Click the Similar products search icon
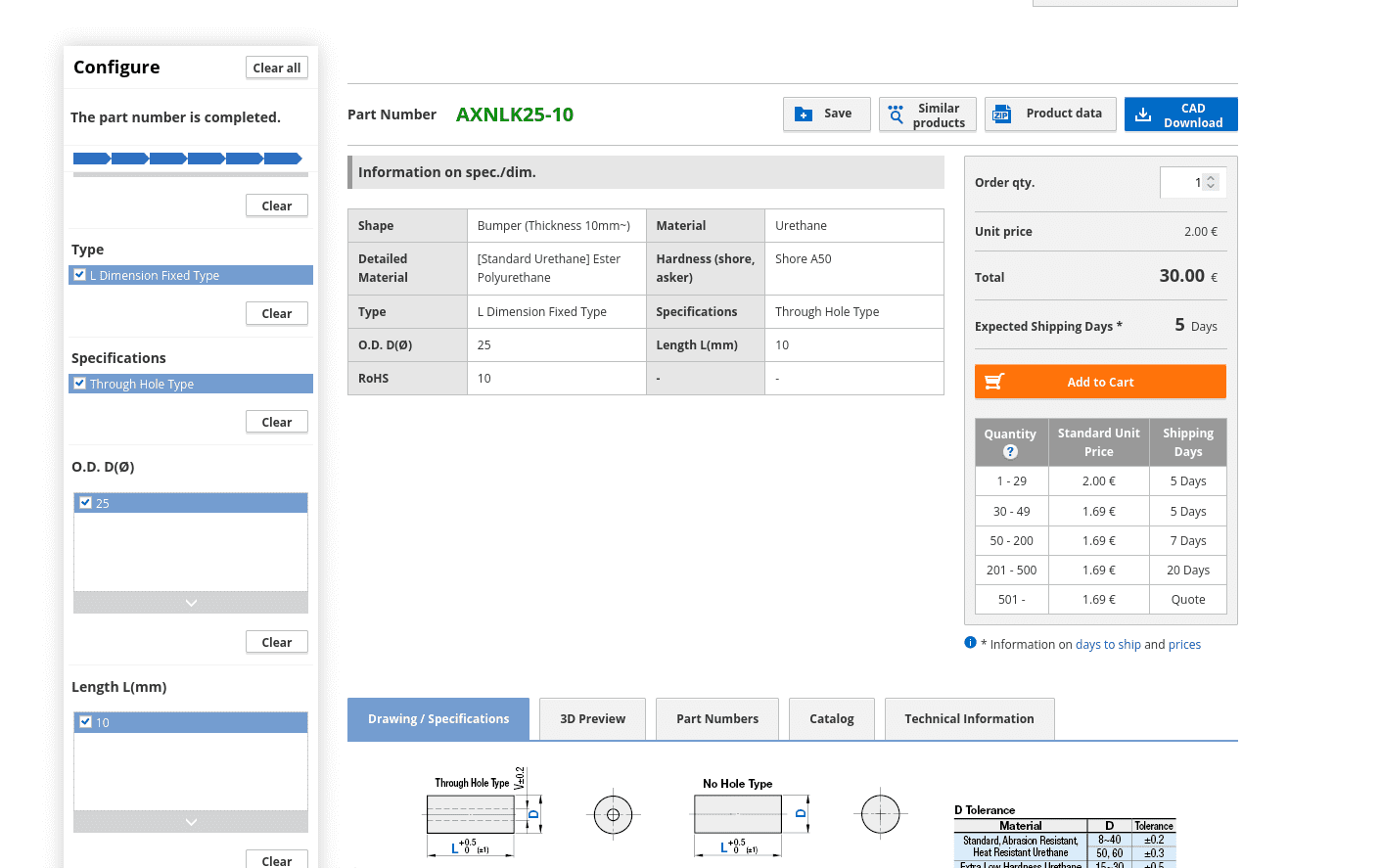1381x868 pixels. click(x=896, y=114)
